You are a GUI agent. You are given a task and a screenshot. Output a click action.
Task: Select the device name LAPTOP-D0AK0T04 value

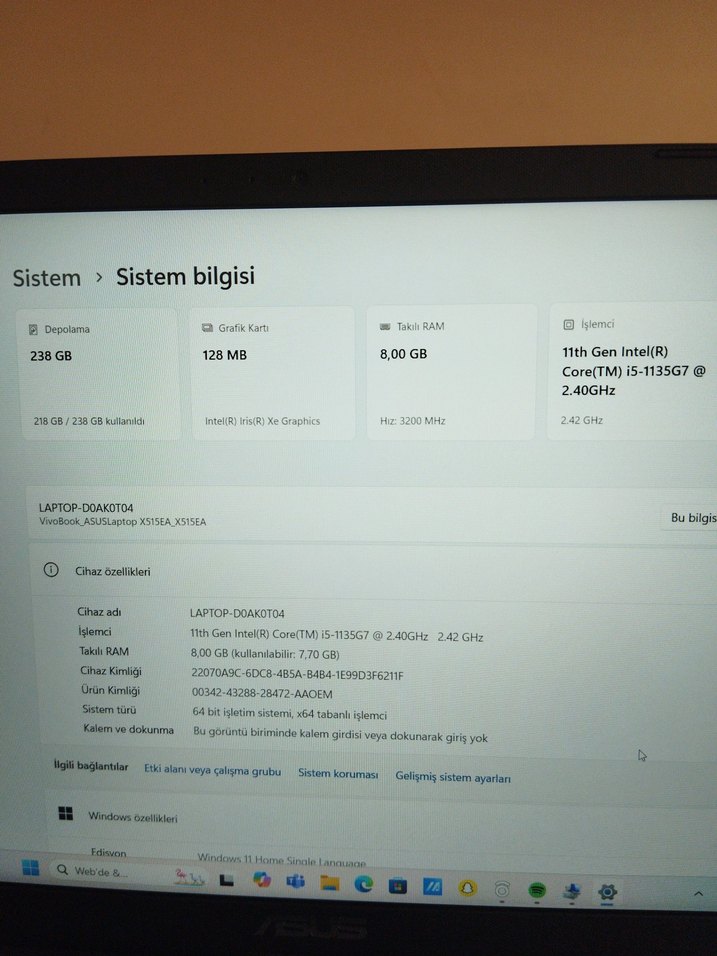pos(237,613)
